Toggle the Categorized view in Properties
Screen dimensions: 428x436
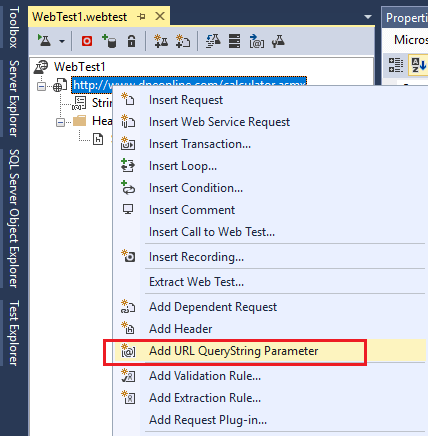396,65
